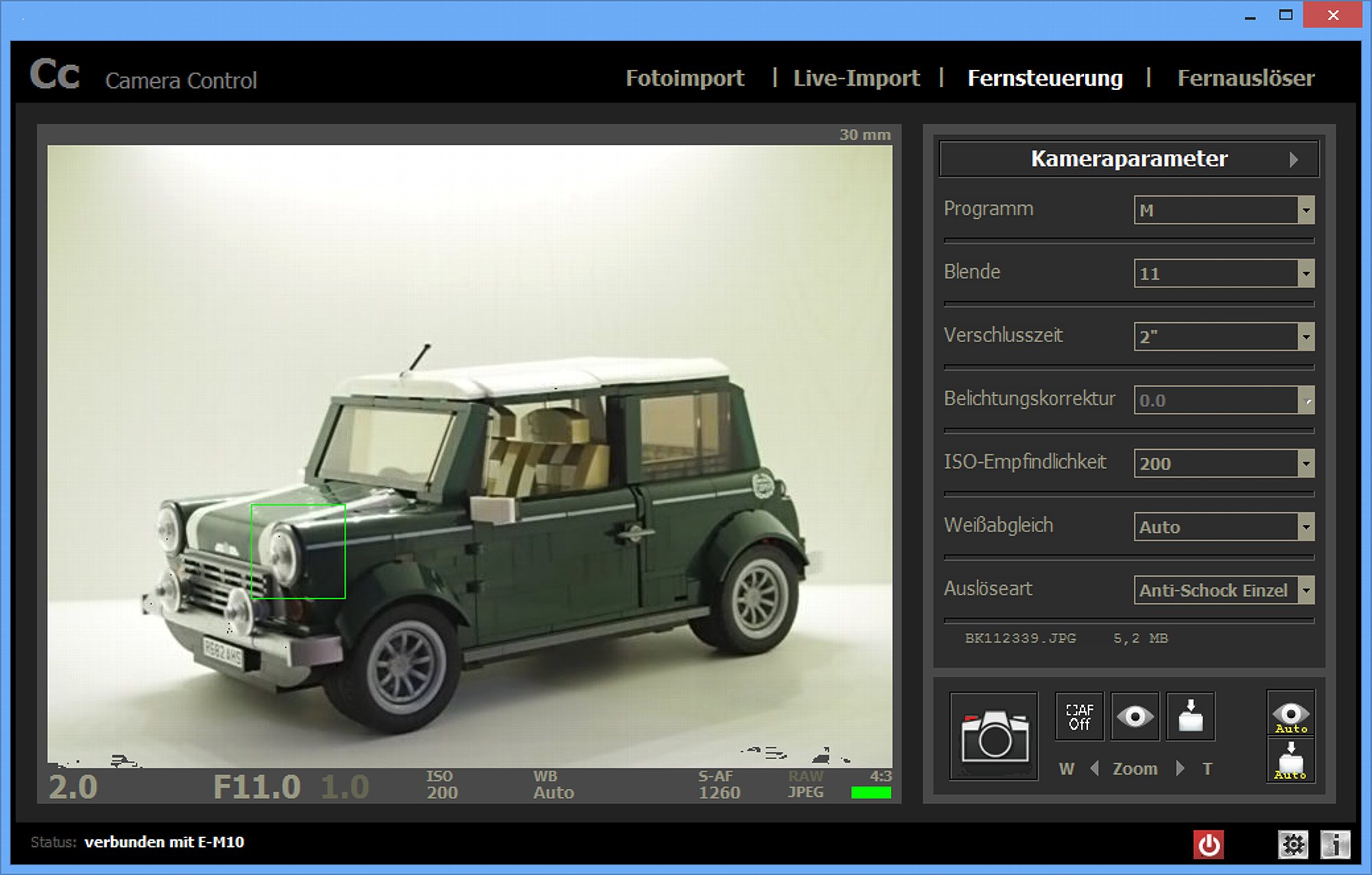Open settings gear icon
Image resolution: width=1372 pixels, height=875 pixels.
click(1293, 844)
